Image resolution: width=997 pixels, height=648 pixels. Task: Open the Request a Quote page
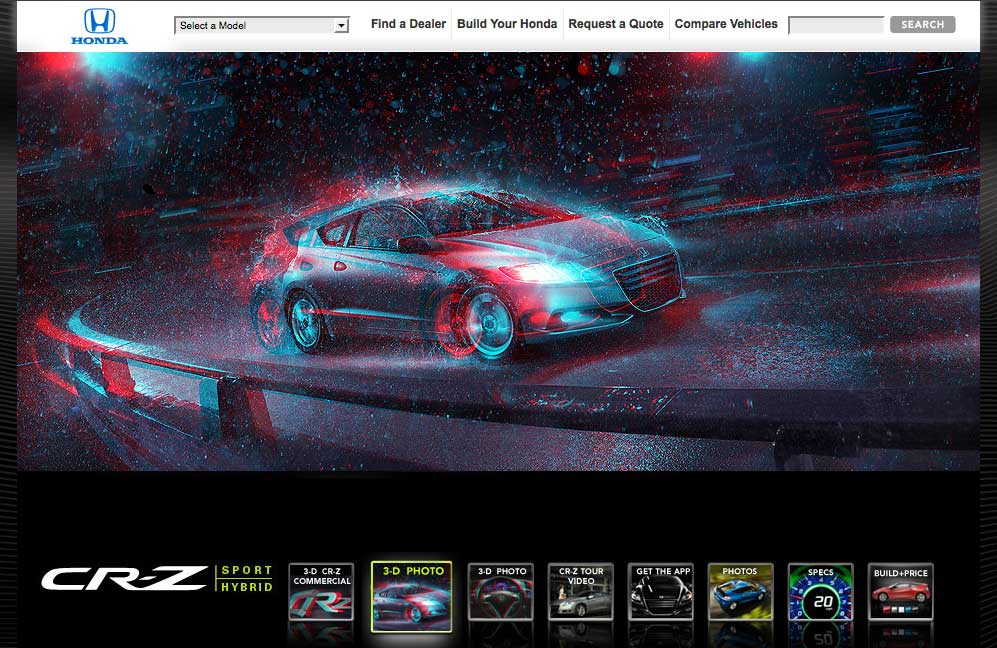[x=615, y=24]
